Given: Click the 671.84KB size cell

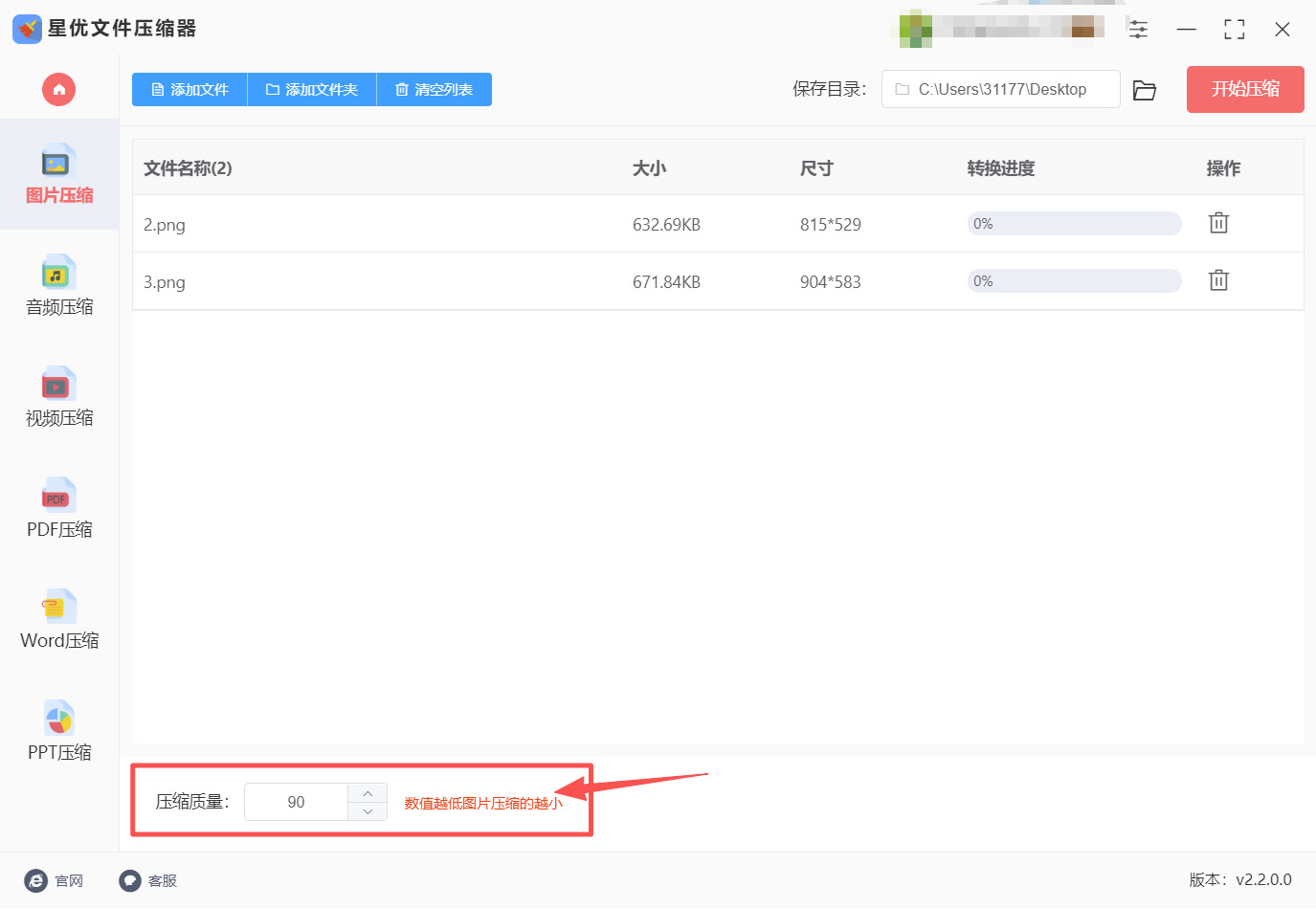Looking at the screenshot, I should 666,282.
